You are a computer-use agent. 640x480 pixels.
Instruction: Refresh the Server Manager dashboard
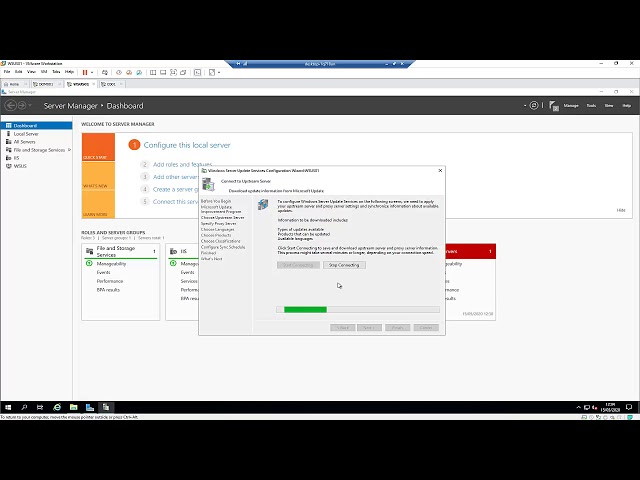pyautogui.click(x=533, y=106)
